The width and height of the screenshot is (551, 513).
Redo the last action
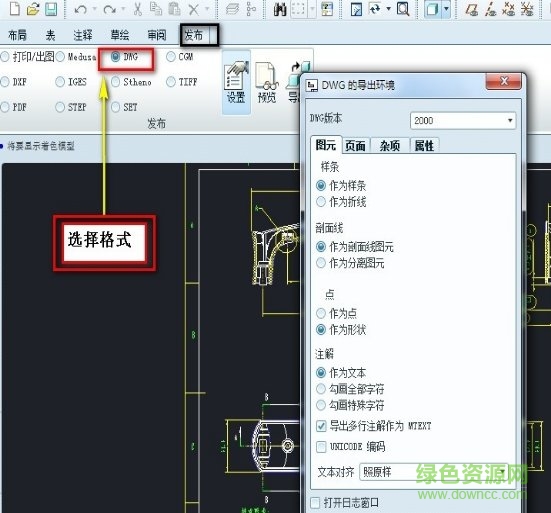(110, 9)
